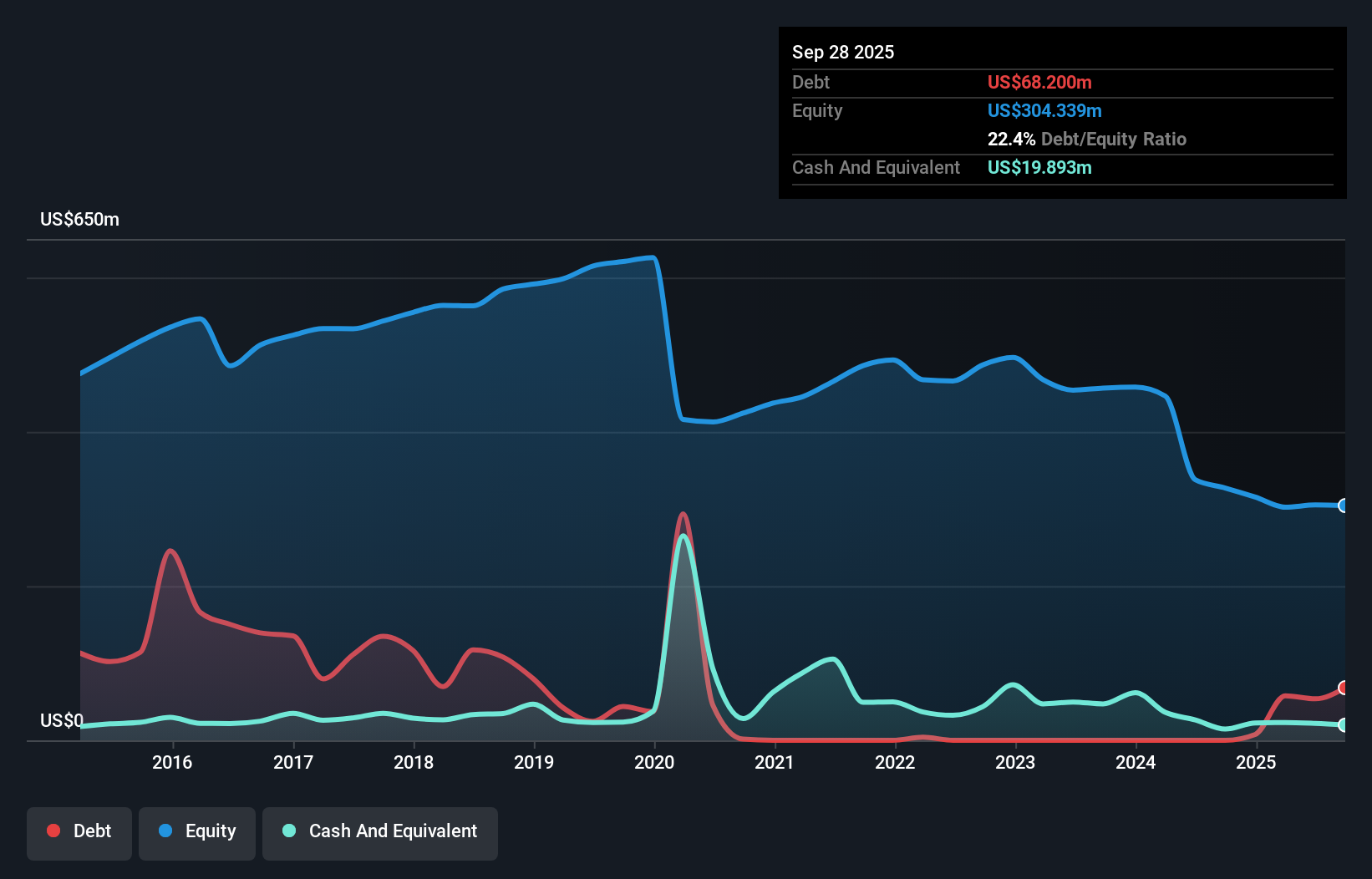This screenshot has height=879, width=1372.
Task: Click the US$19.893m cash value
Action: coord(1039,167)
